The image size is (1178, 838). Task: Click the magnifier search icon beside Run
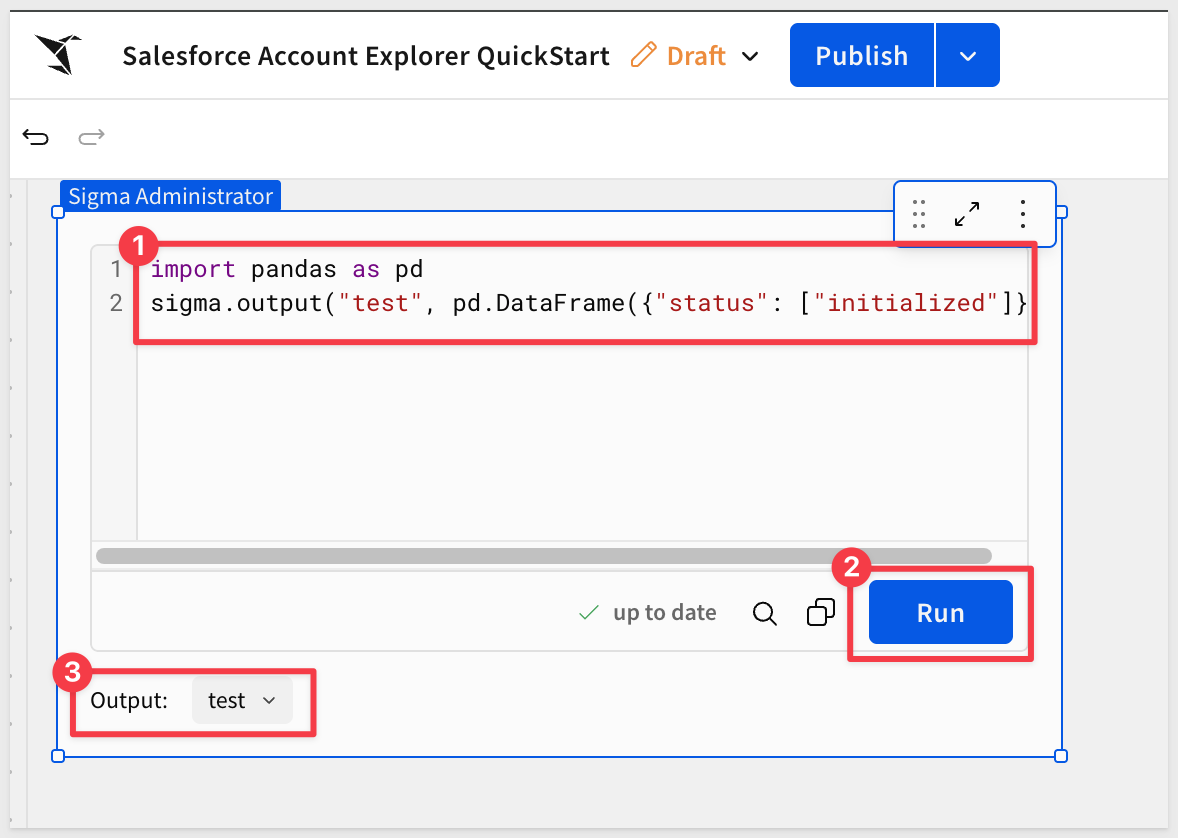764,613
